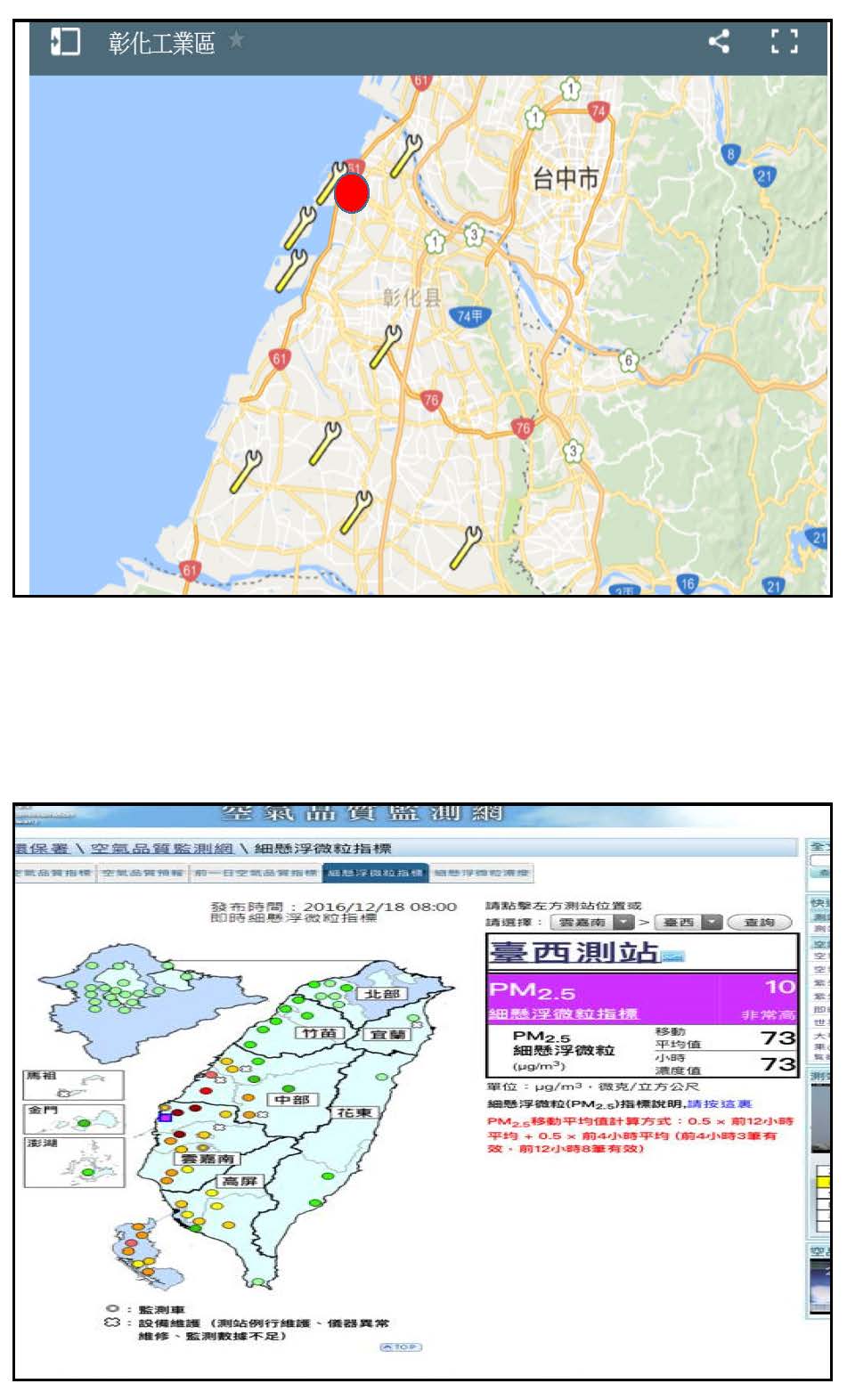The width and height of the screenshot is (847, 1400).
Task: Switch to 空氣品質預報 tab
Action: [x=143, y=873]
